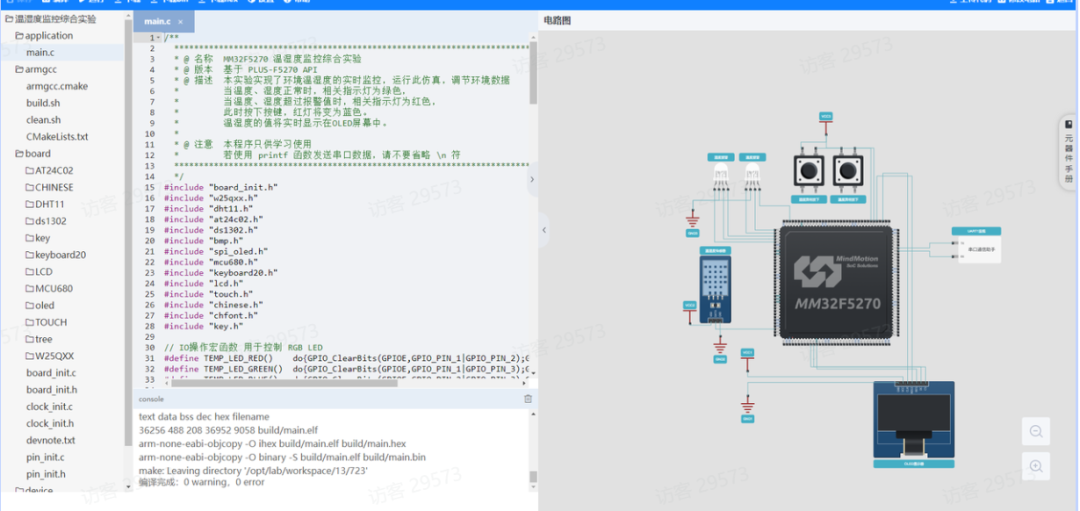Close the main.c editor tab
The width and height of the screenshot is (1080, 511).
(x=180, y=21)
